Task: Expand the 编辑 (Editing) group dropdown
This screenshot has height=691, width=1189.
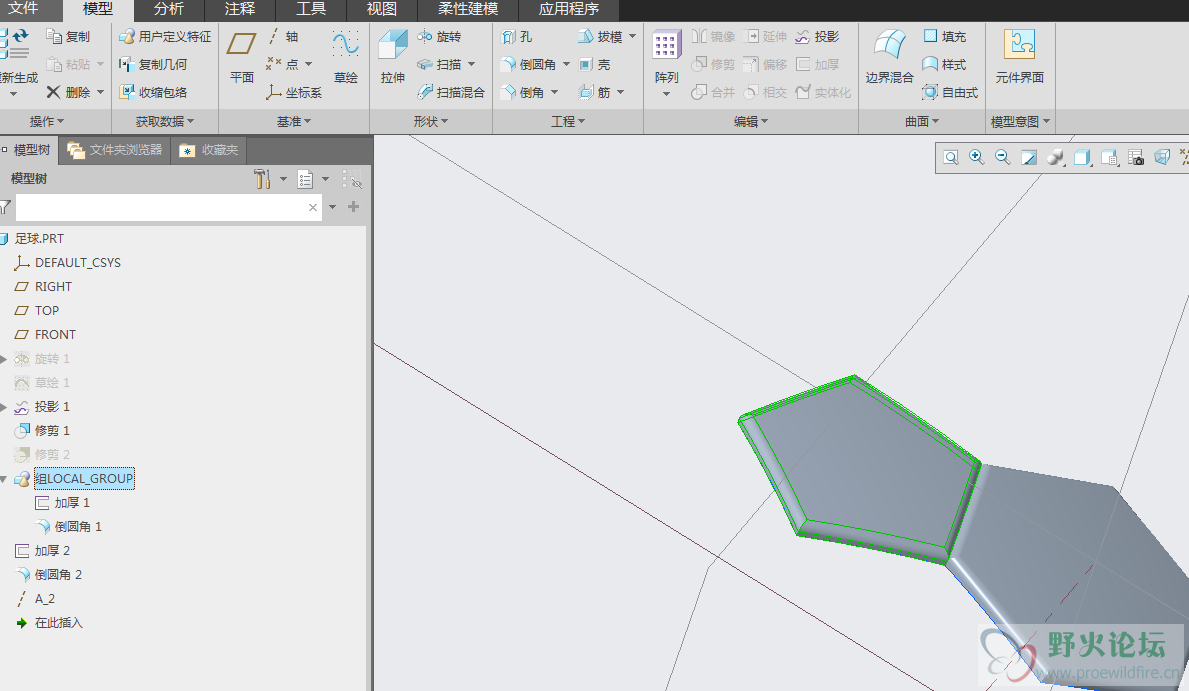Action: click(751, 121)
